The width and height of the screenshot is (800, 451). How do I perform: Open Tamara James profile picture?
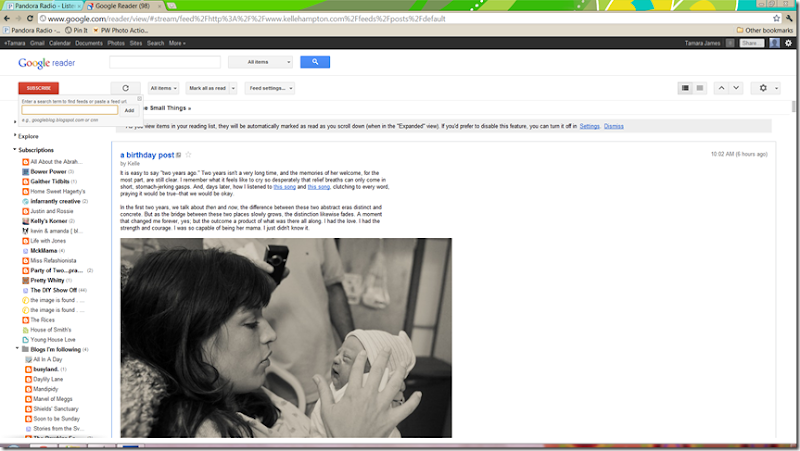pyautogui.click(x=774, y=43)
